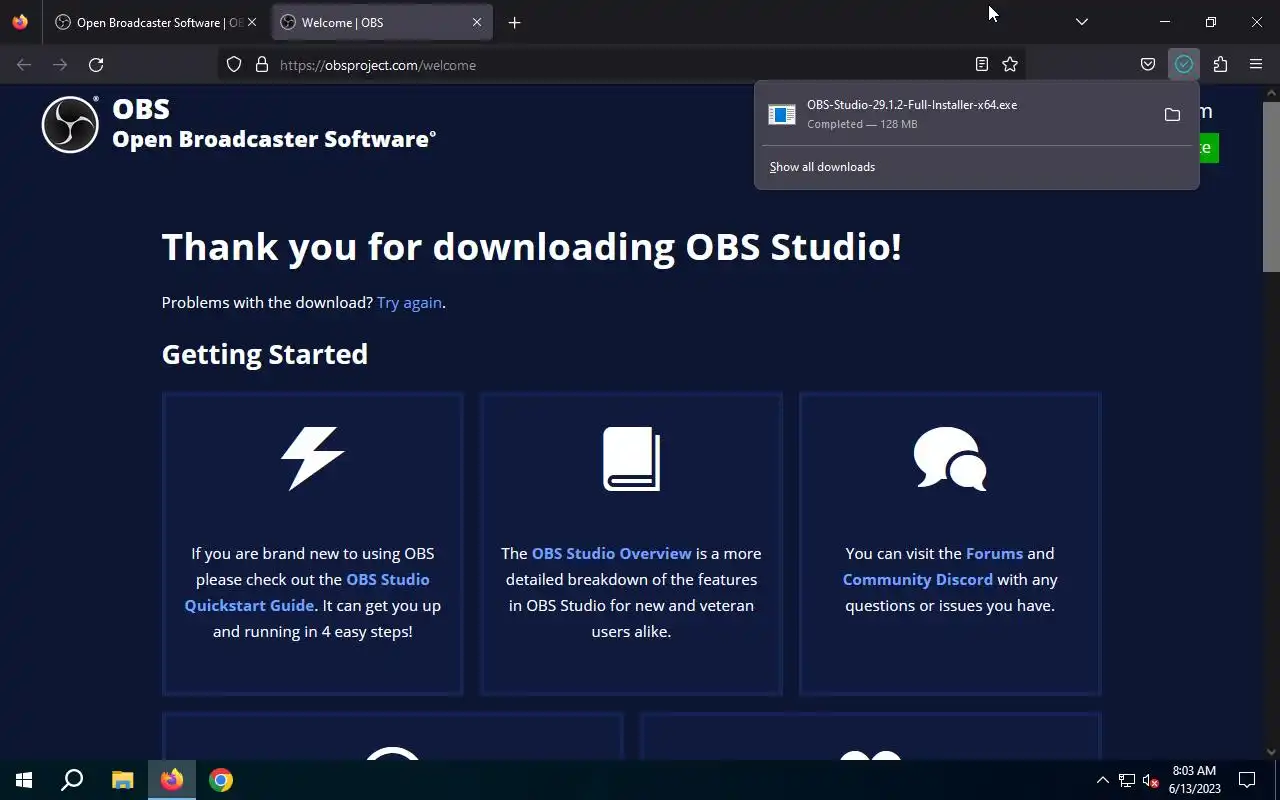Screen dimensions: 1280x800
Task: Focus the obsproject.com/welcome address bar
Action: coord(620,64)
